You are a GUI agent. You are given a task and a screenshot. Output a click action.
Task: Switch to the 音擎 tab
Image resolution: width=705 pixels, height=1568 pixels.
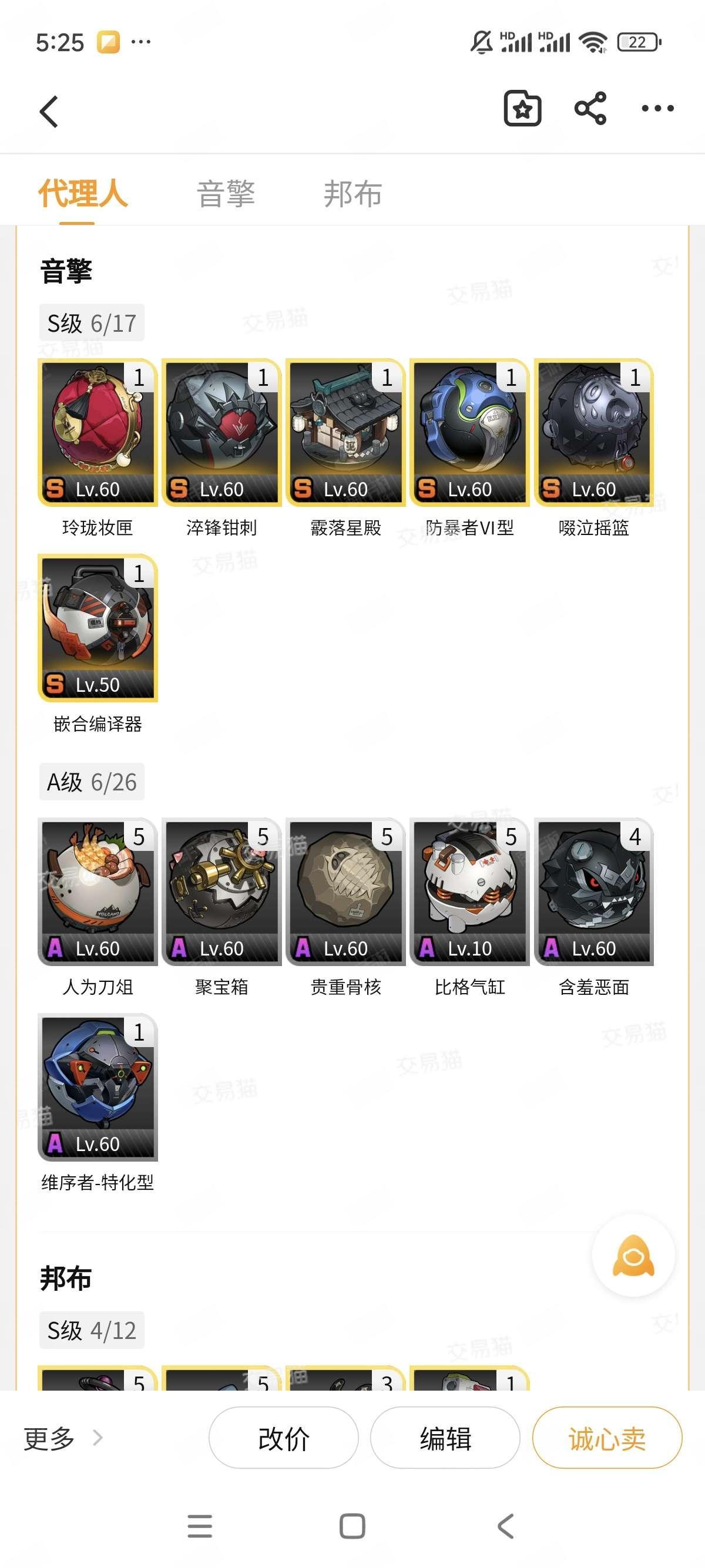coord(225,194)
